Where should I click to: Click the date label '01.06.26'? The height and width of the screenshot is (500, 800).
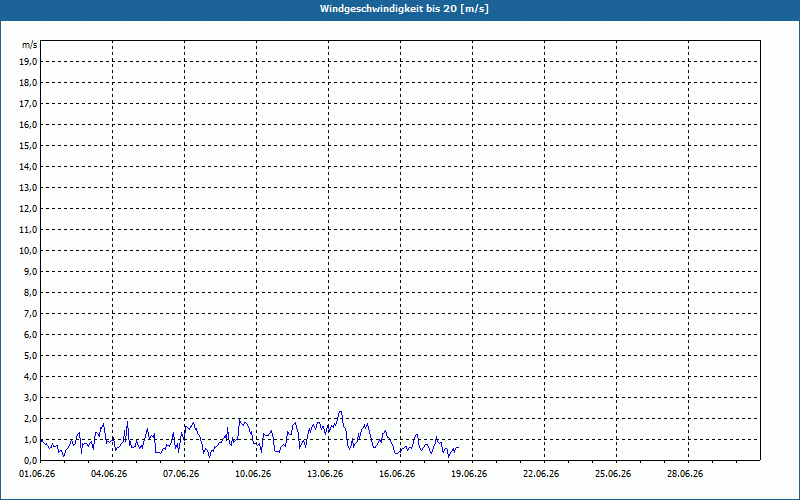pyautogui.click(x=37, y=474)
